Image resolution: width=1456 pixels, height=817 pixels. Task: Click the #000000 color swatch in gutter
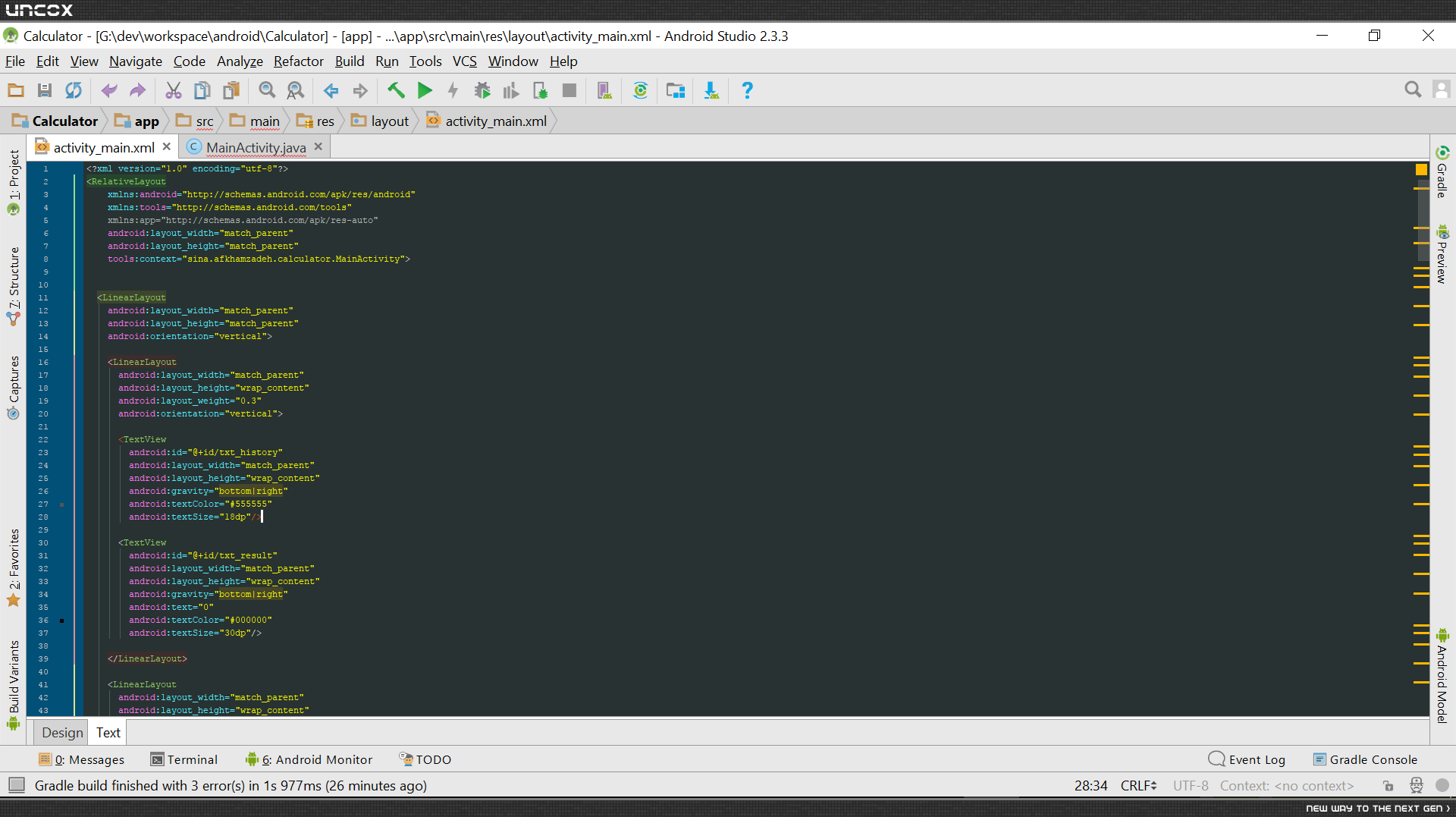click(x=62, y=621)
